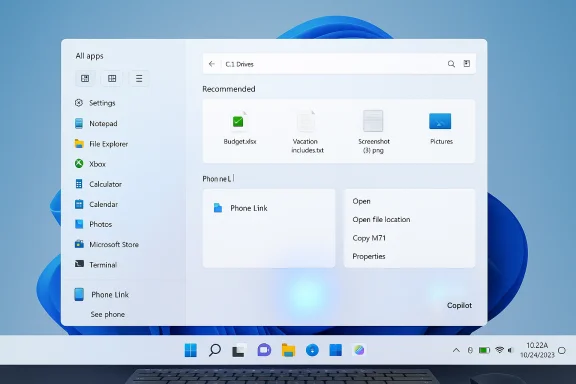Click the Copilot link in the panel

click(459, 305)
